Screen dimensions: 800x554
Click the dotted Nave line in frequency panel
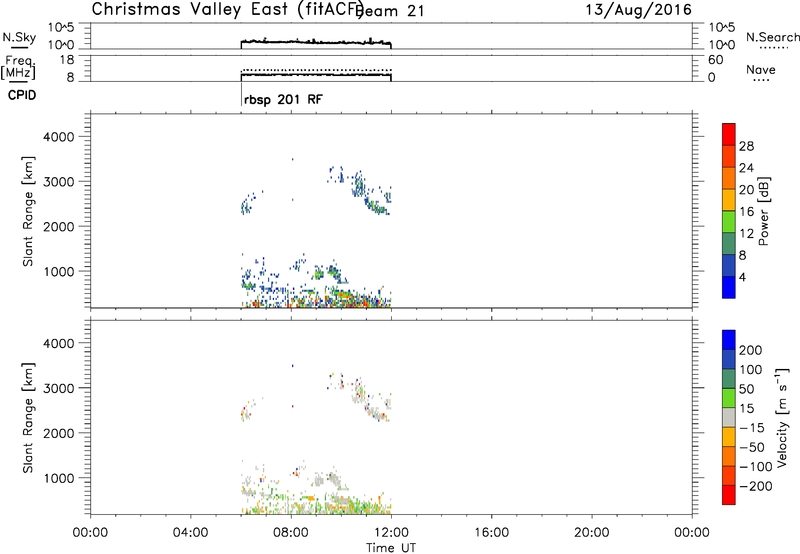316,70
